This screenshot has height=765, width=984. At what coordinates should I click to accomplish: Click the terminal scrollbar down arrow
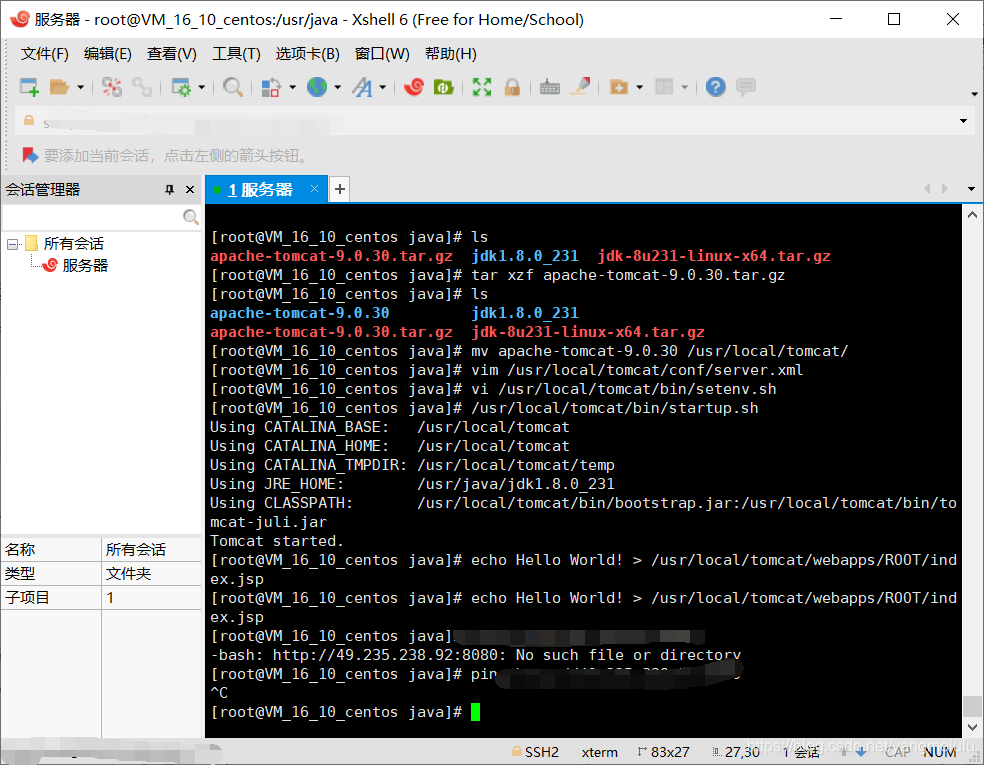(x=972, y=727)
